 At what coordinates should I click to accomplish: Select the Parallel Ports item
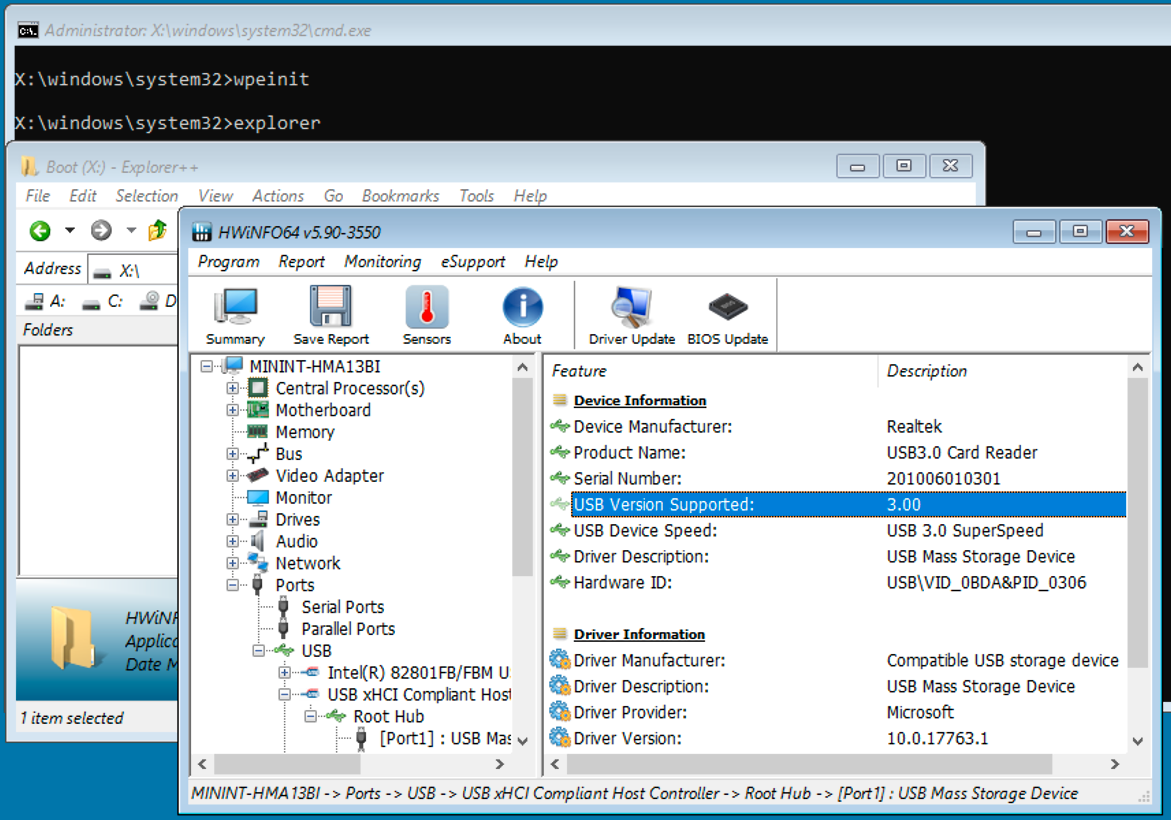(348, 629)
